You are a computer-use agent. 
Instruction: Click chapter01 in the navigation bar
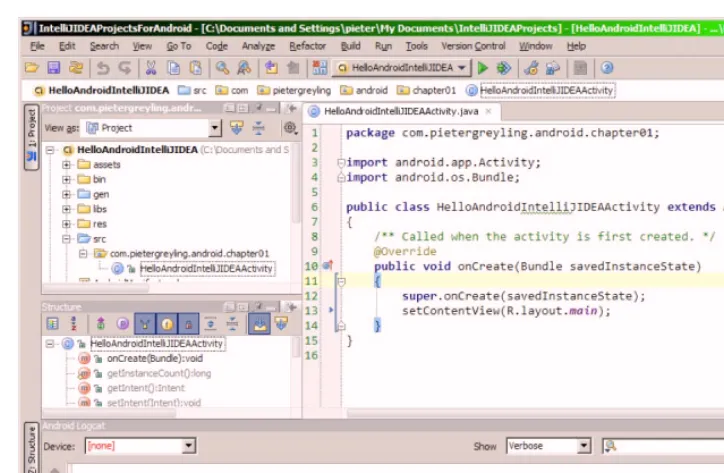pos(427,91)
